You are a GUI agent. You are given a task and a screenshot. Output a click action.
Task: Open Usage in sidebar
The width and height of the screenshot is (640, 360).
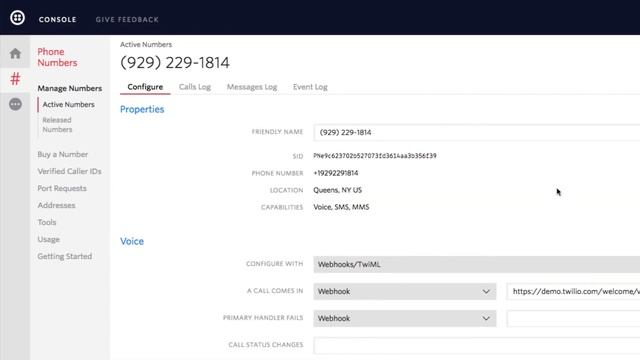(x=49, y=239)
